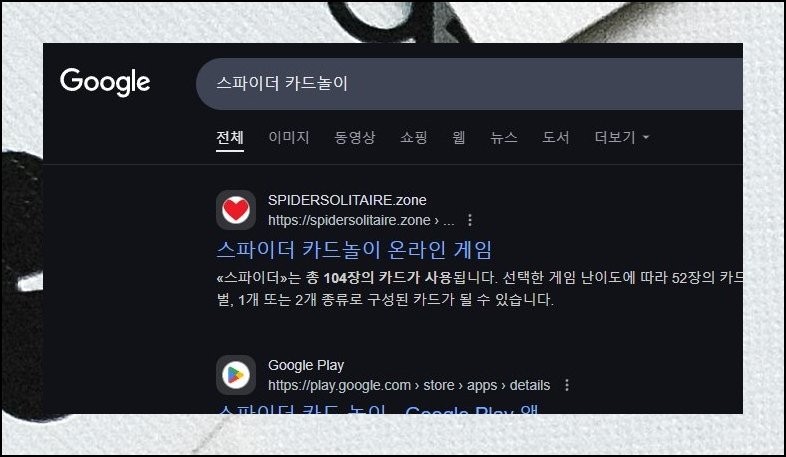
Task: Select the 웹 tab
Action: point(459,137)
